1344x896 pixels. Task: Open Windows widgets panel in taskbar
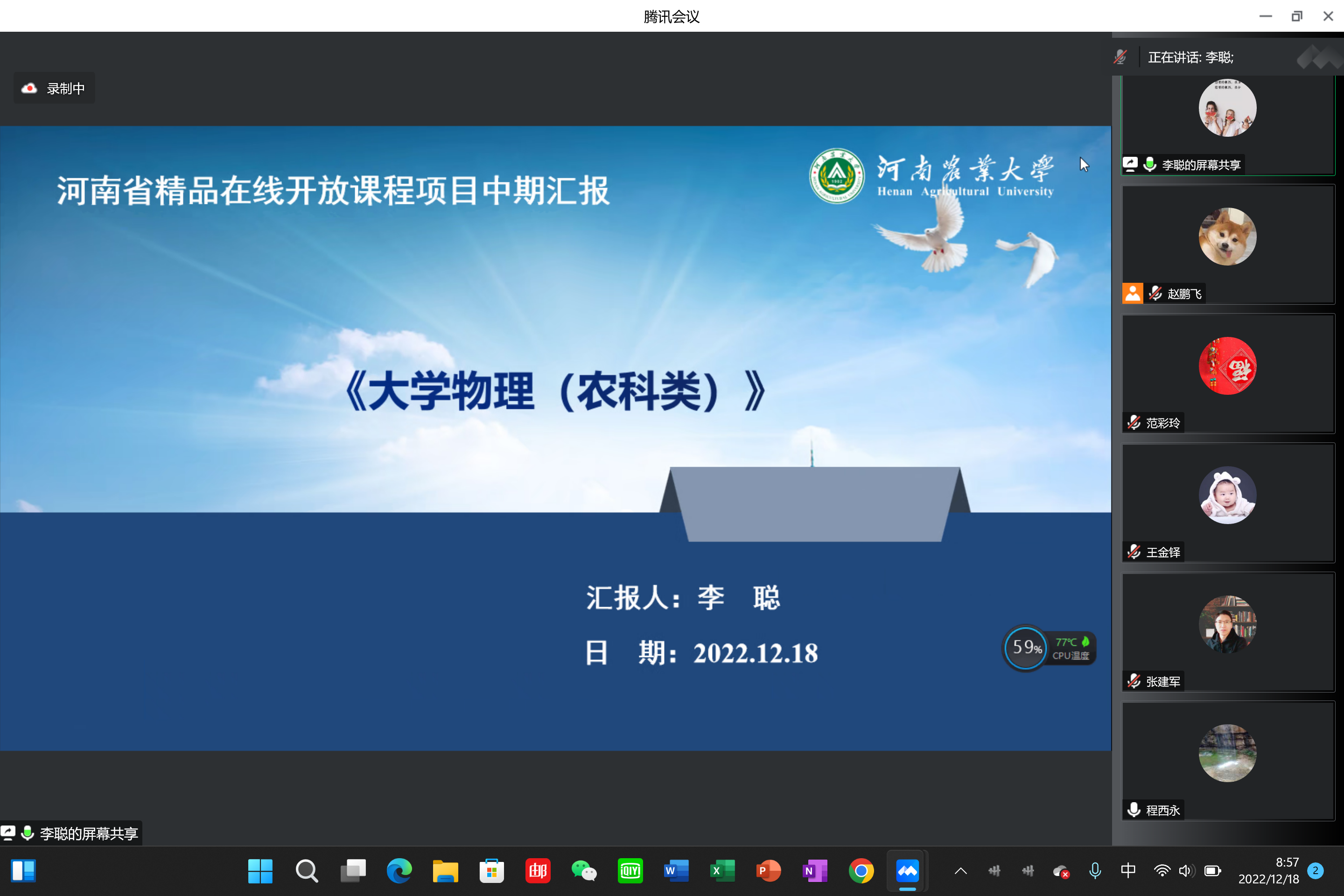pos(23,871)
